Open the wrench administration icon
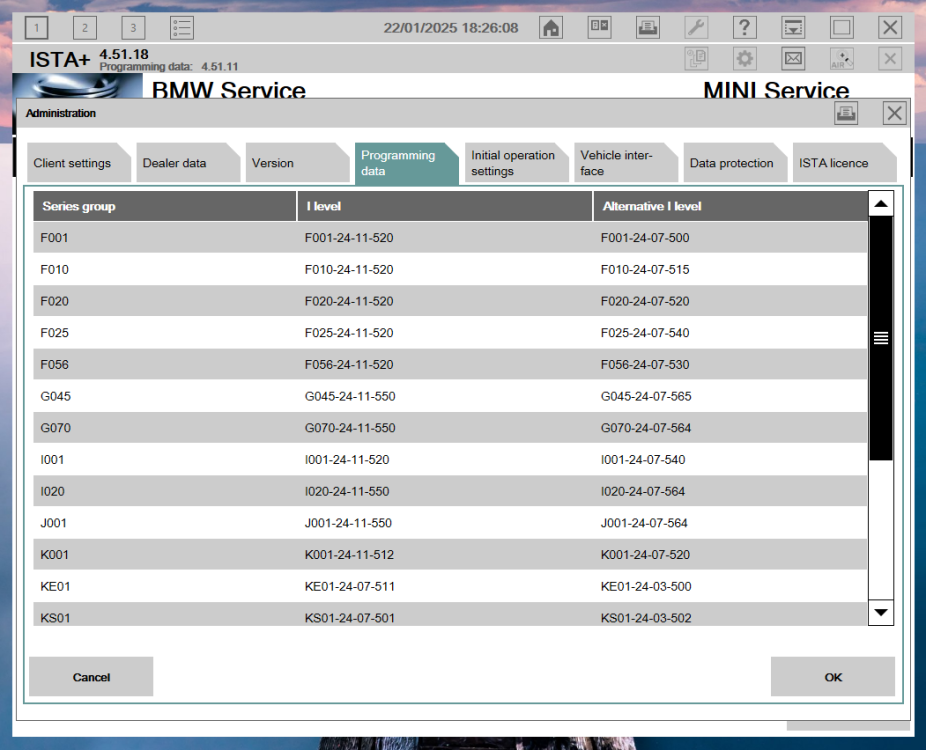The width and height of the screenshot is (926, 750). click(696, 28)
